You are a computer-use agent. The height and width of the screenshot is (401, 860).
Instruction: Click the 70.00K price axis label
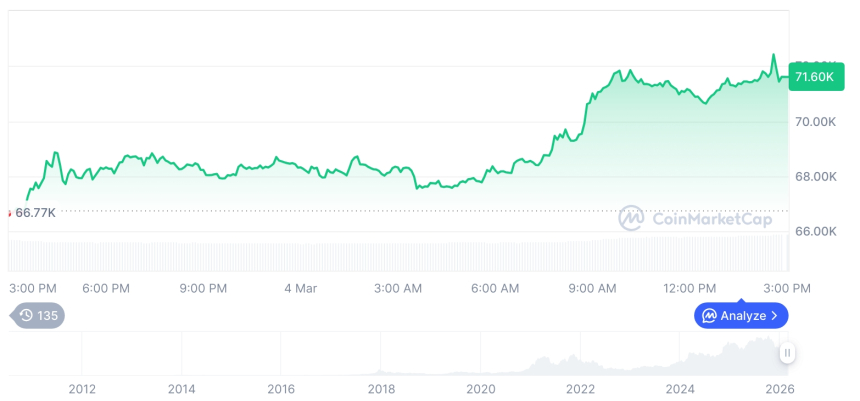pyautogui.click(x=814, y=122)
